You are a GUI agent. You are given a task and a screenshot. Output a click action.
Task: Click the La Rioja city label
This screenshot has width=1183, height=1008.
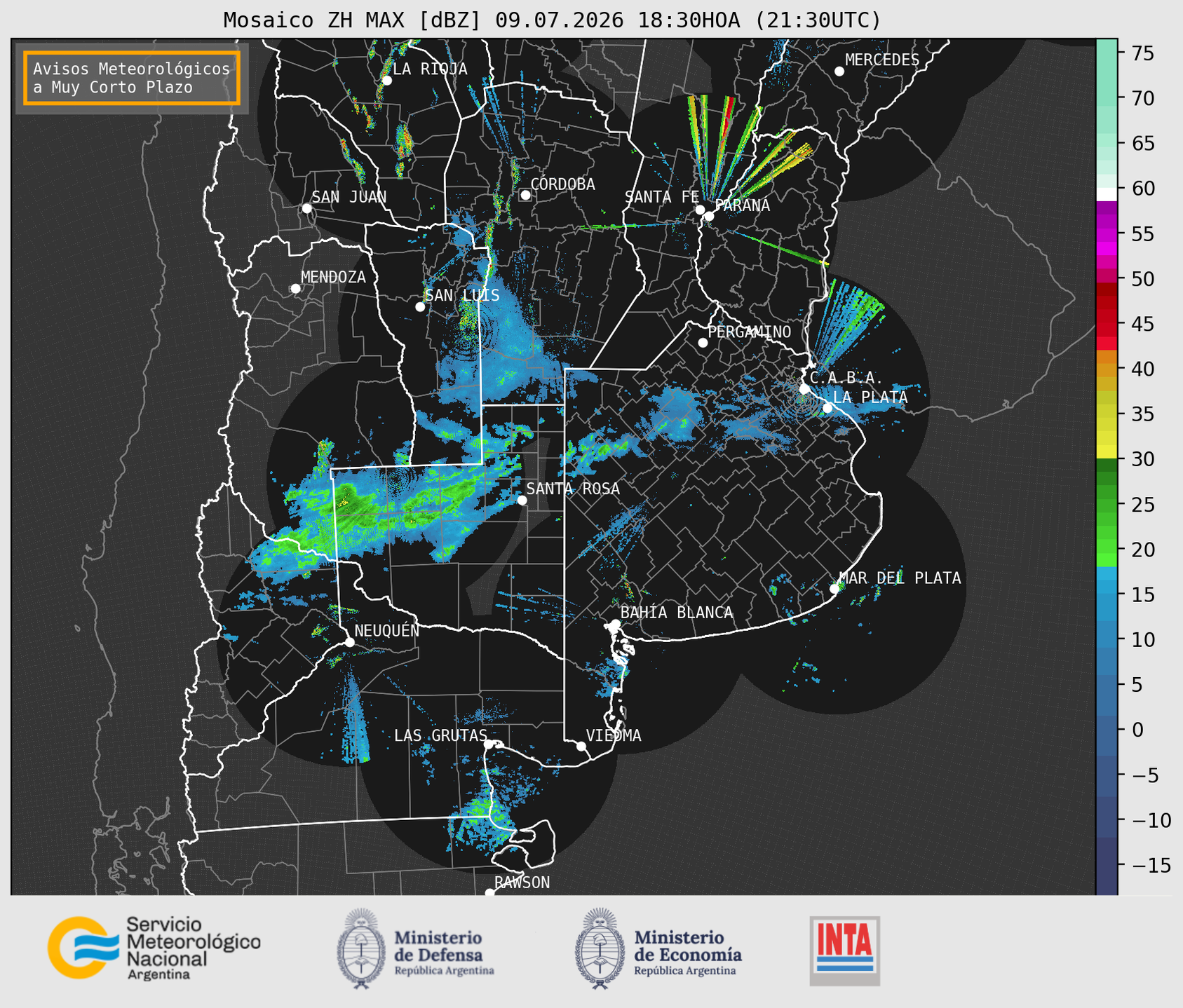(430, 69)
